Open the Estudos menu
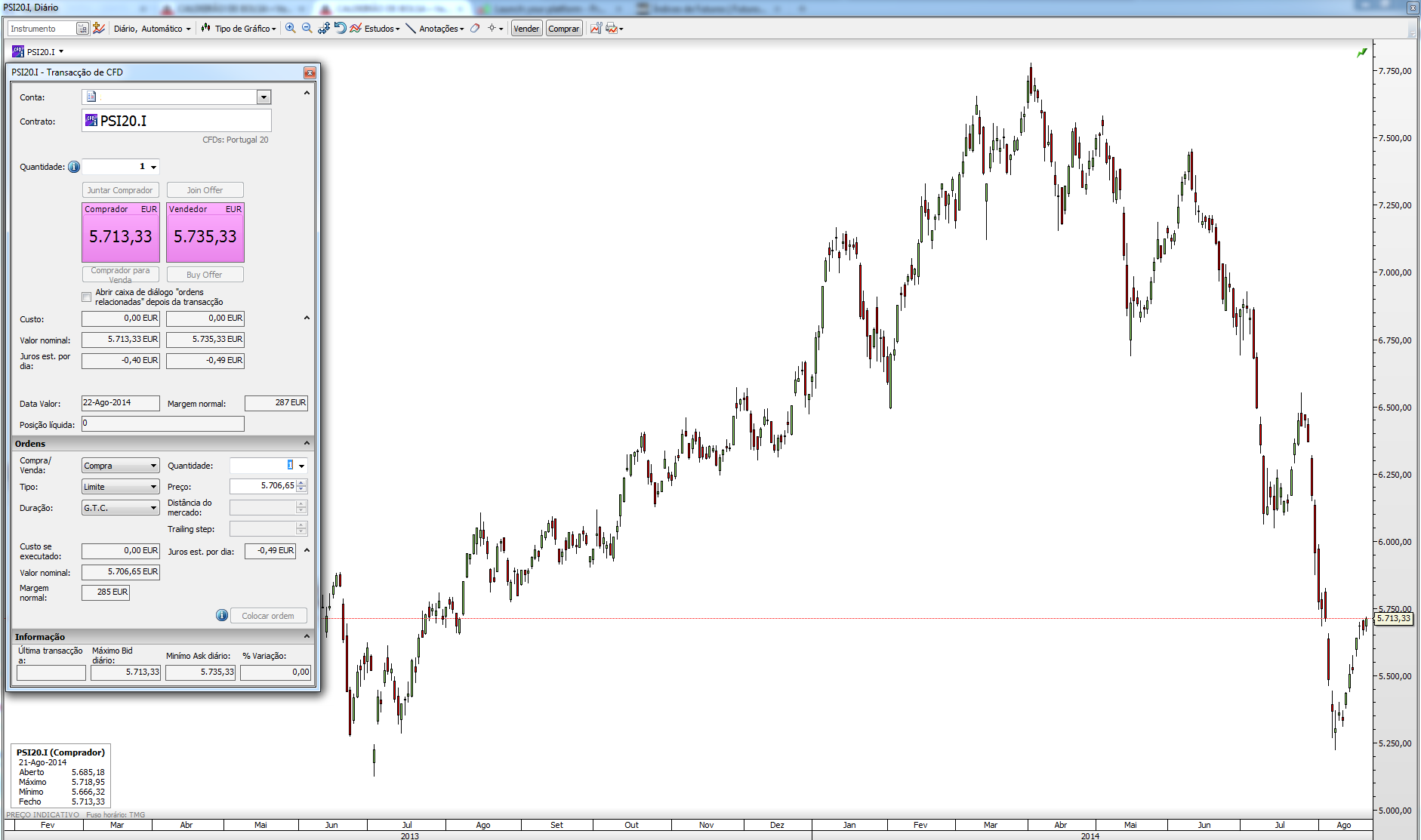The width and height of the screenshot is (1421, 840). (375, 29)
